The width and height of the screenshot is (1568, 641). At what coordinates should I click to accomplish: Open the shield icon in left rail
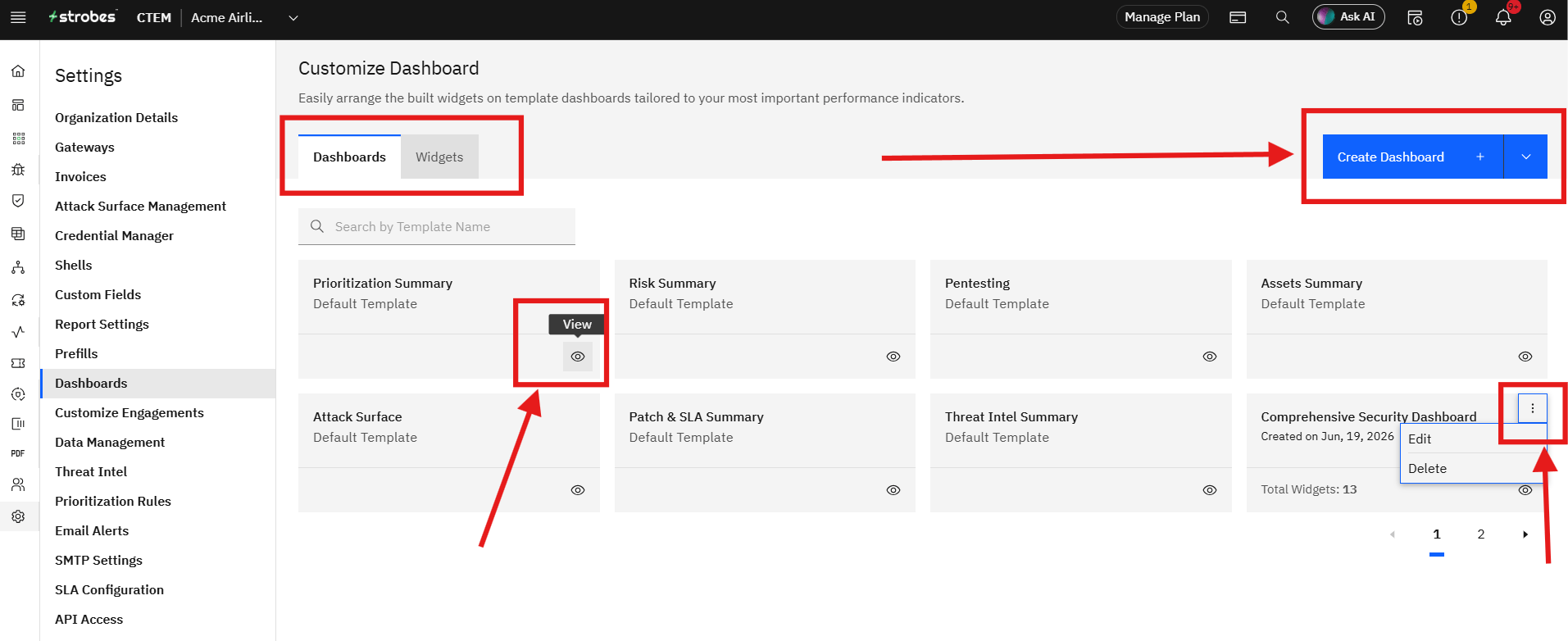tap(18, 201)
